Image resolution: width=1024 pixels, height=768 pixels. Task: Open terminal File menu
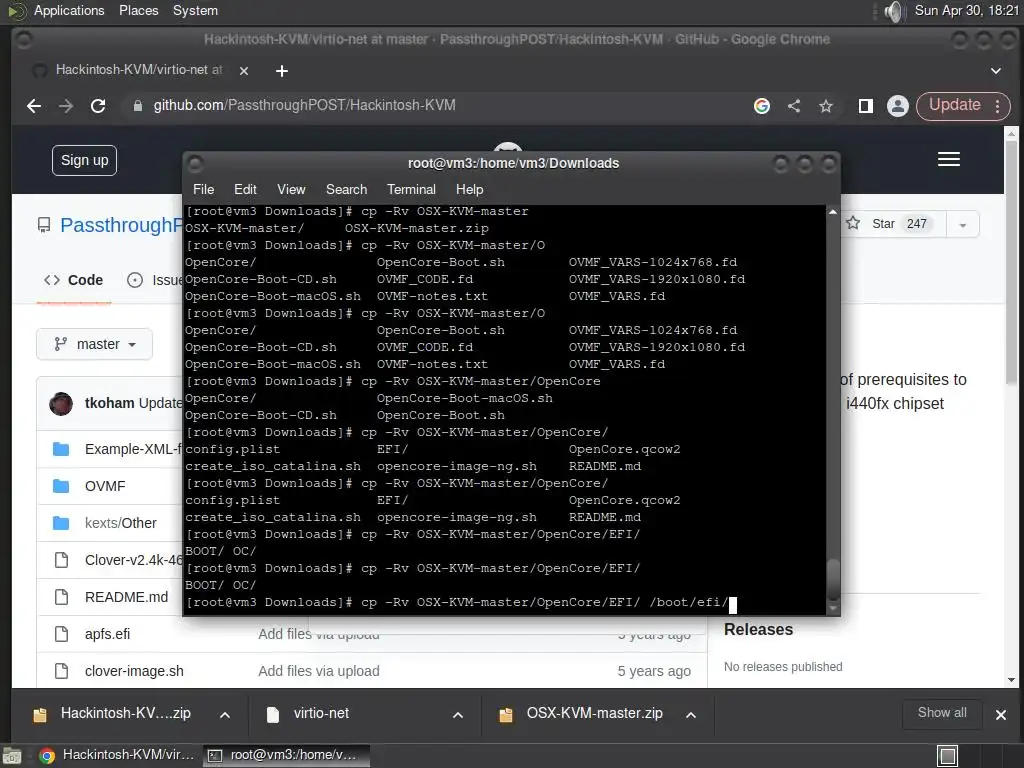204,189
